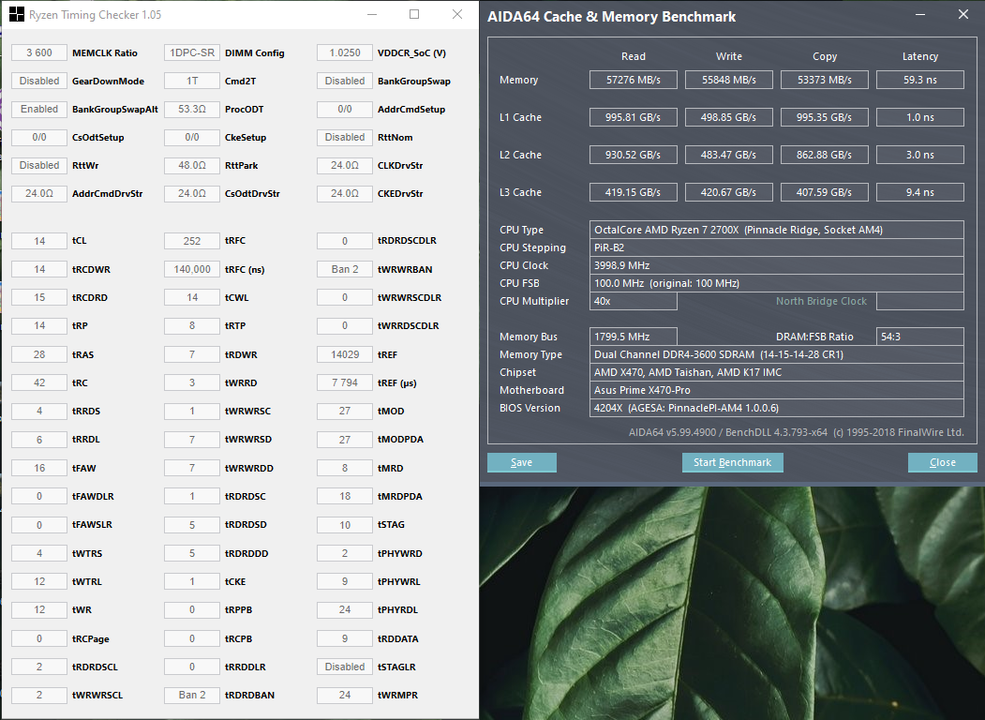The height and width of the screenshot is (720, 985).
Task: Click the tWRWRBAN Ban 2 box
Action: click(345, 270)
